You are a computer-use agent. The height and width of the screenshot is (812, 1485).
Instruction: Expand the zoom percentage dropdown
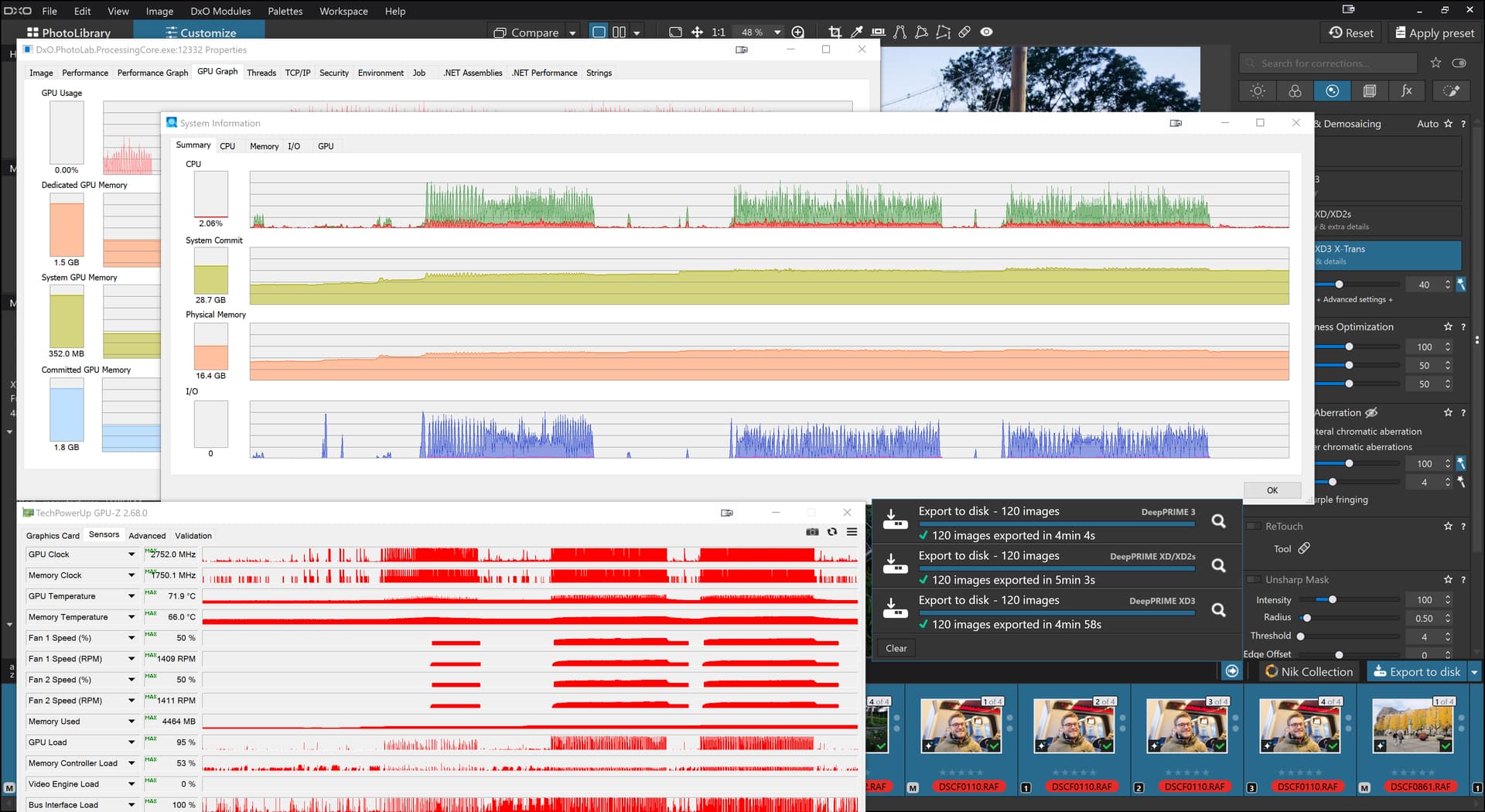click(777, 32)
